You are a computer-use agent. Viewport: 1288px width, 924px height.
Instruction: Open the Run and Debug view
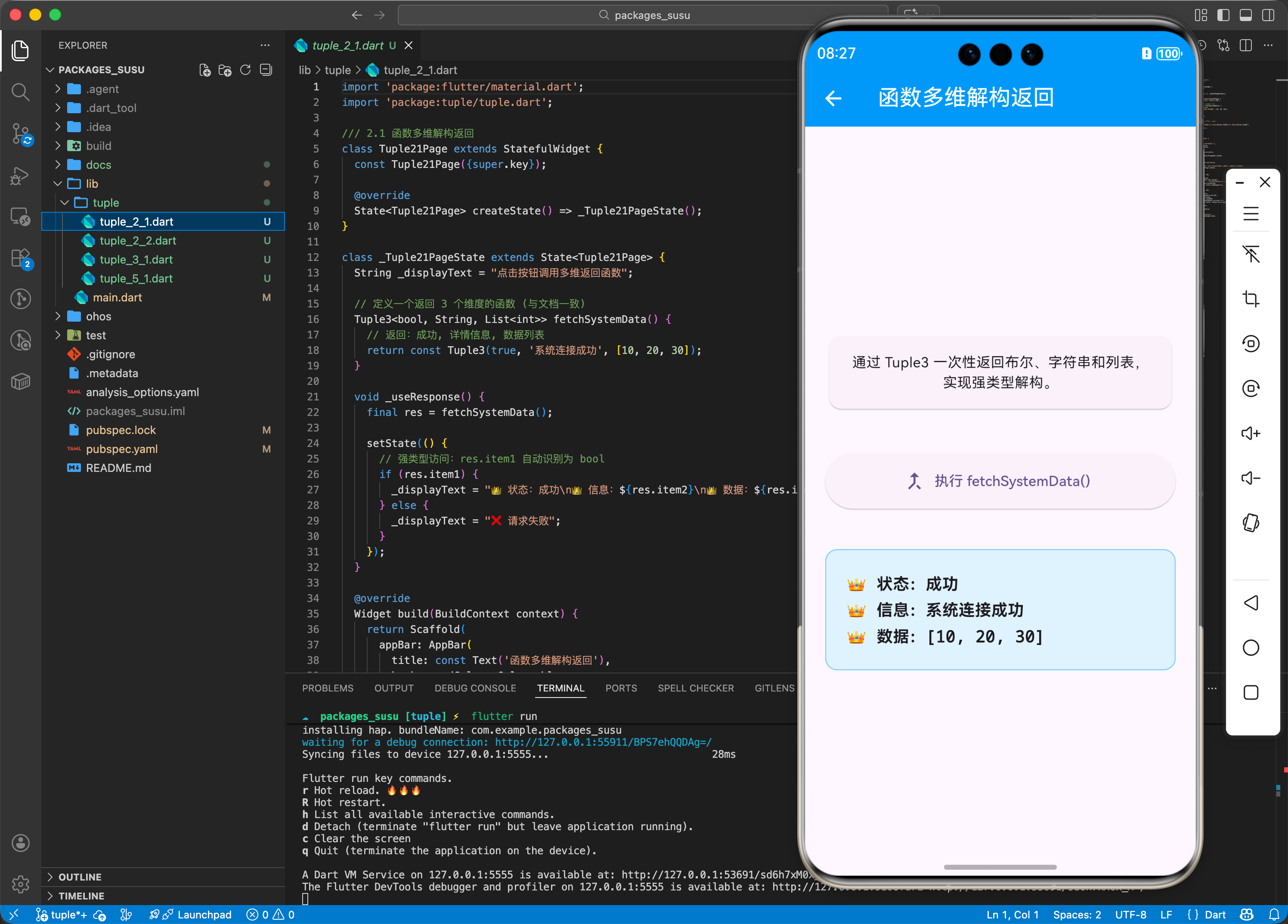20,176
